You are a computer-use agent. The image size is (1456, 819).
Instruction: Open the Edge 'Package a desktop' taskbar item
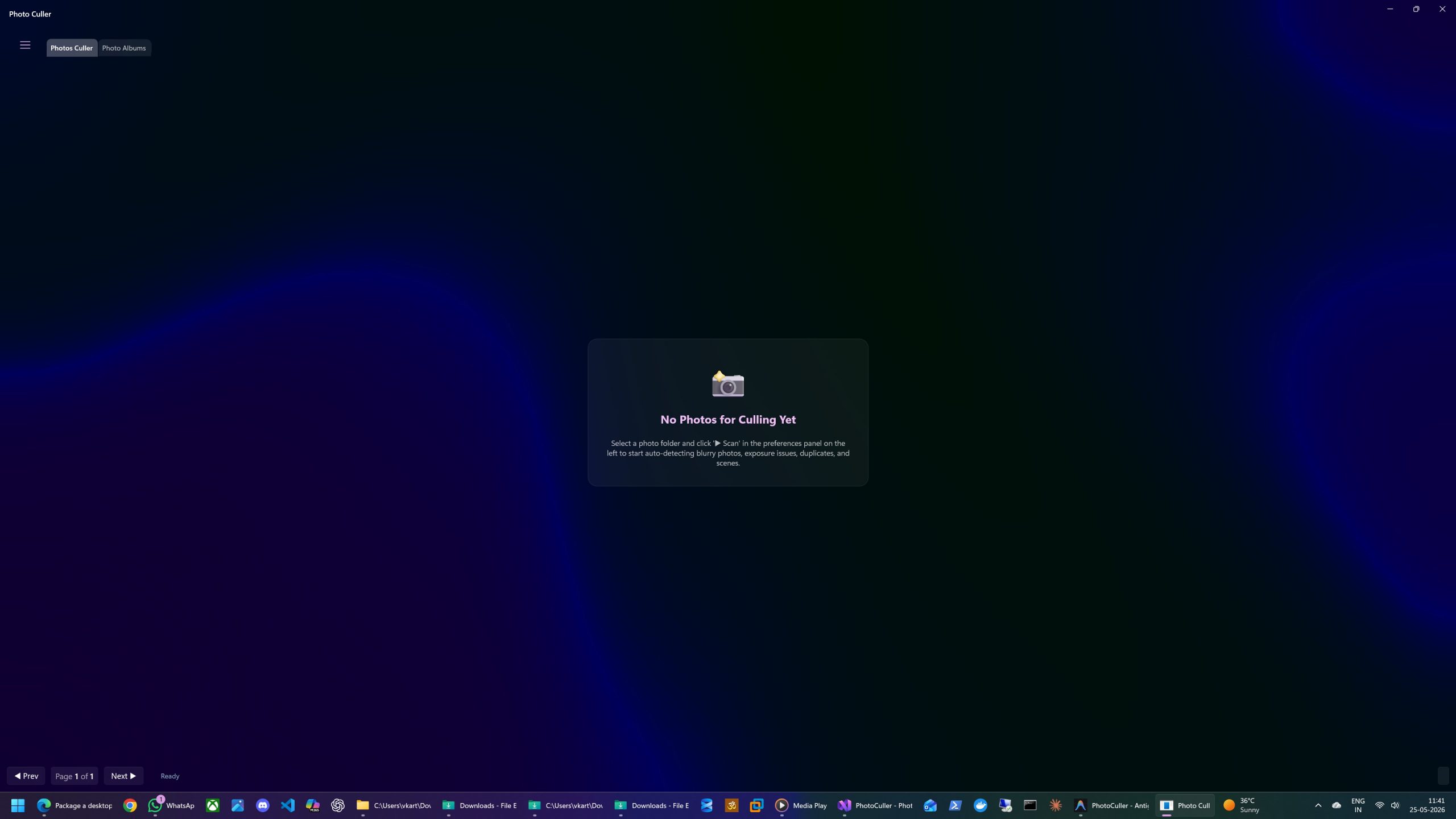click(x=75, y=805)
